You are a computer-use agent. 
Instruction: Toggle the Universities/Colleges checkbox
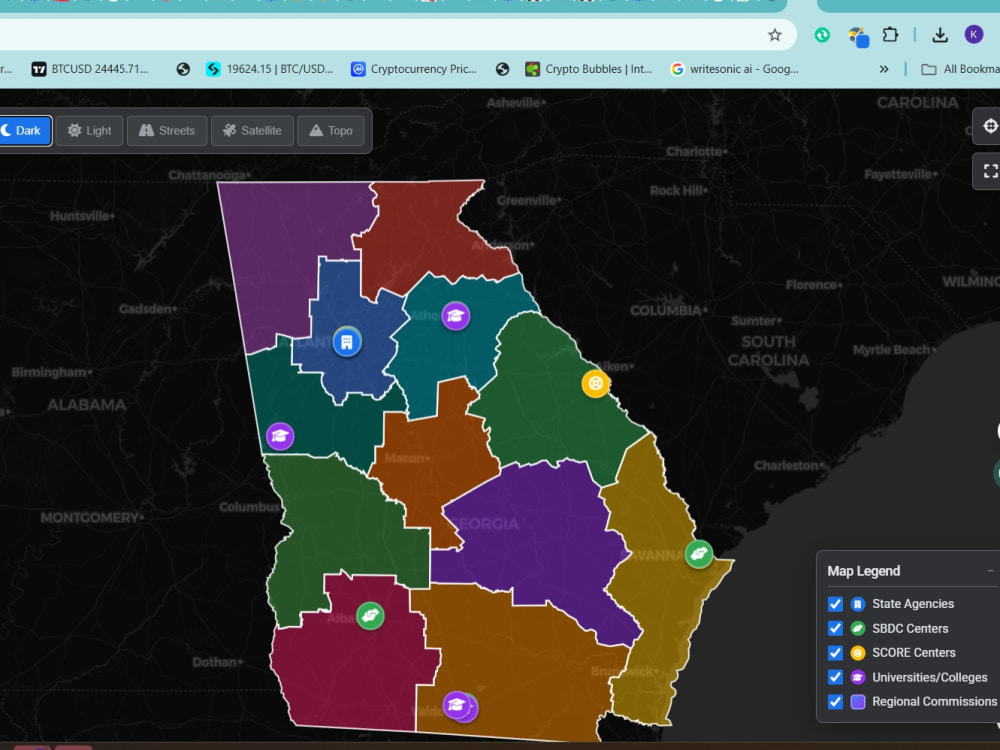[x=835, y=677]
